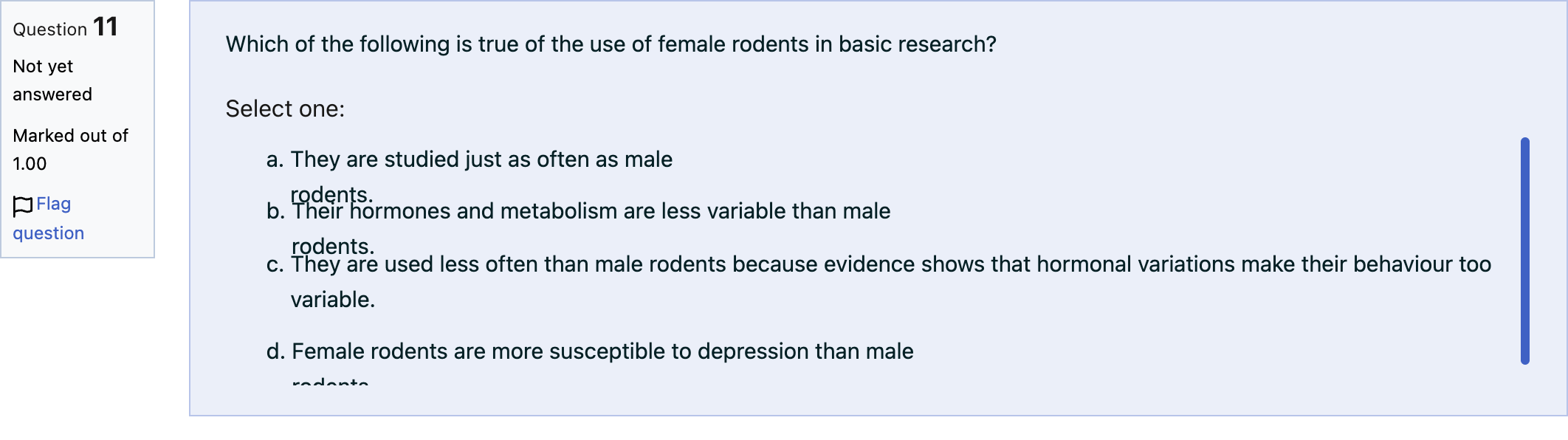Pick answer 'more susceptible to depression'

pyautogui.click(x=602, y=351)
